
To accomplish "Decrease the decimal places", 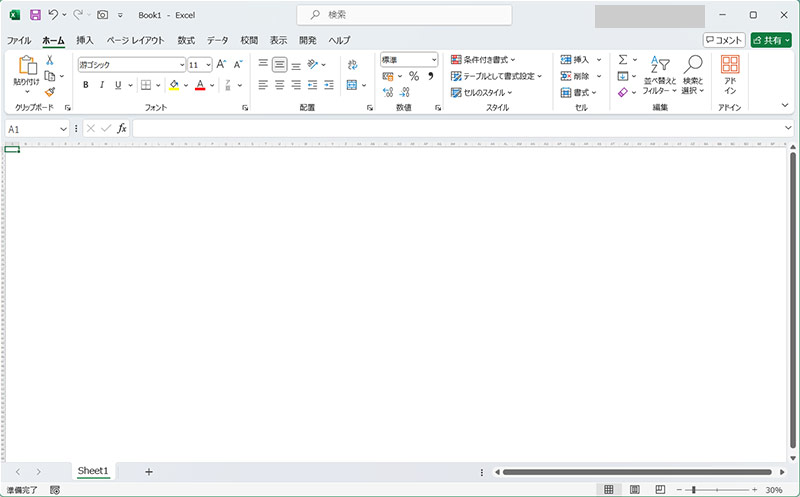I will 405,92.
